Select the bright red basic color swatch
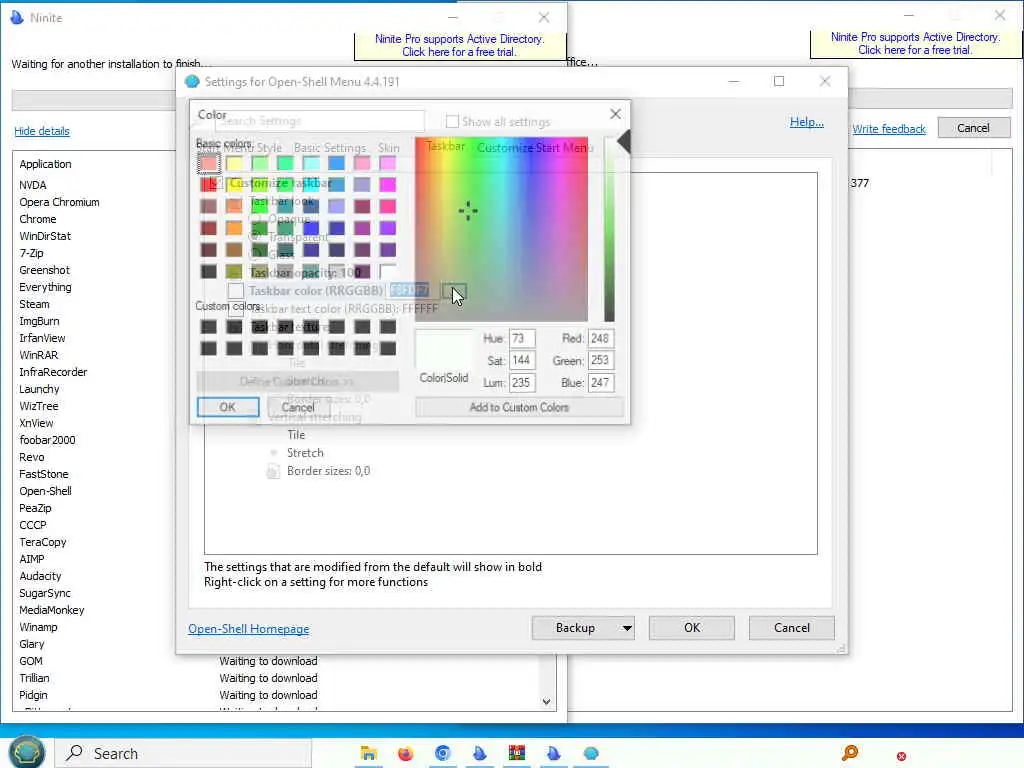Viewport: 1024px width, 768px height. pyautogui.click(x=209, y=185)
